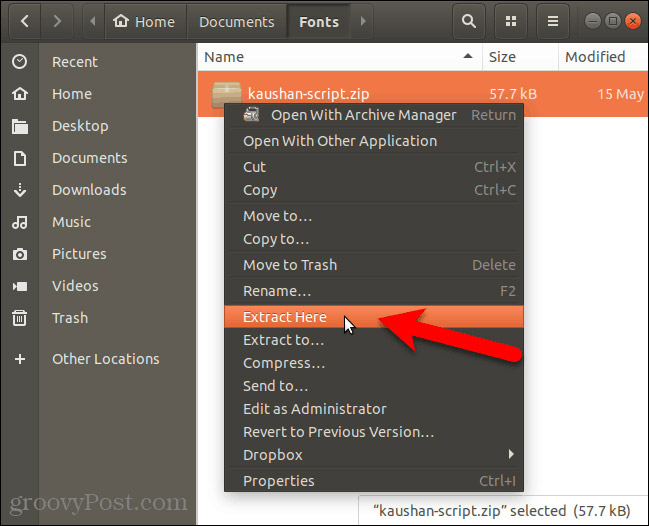Choose Properties from the context menu
This screenshot has width=649, height=526.
374,481
